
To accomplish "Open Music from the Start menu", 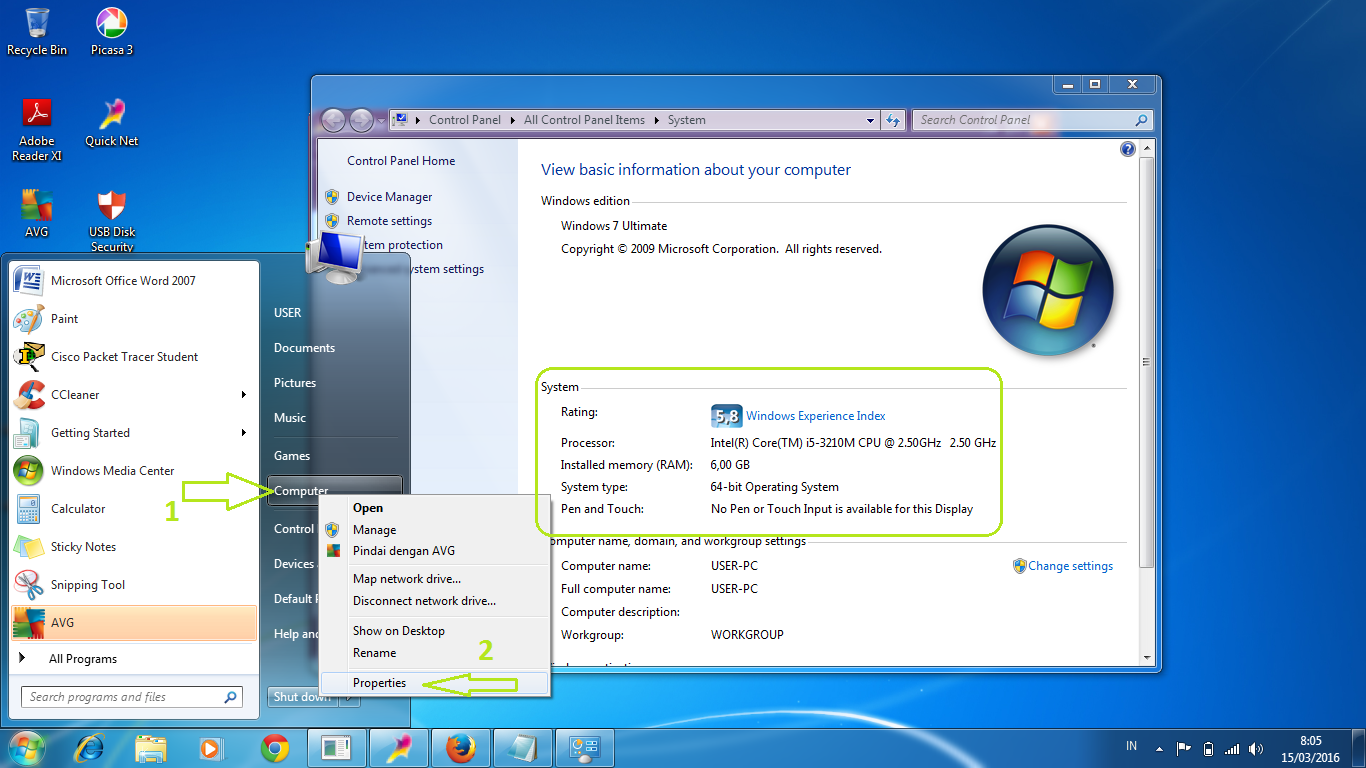I will 290,418.
